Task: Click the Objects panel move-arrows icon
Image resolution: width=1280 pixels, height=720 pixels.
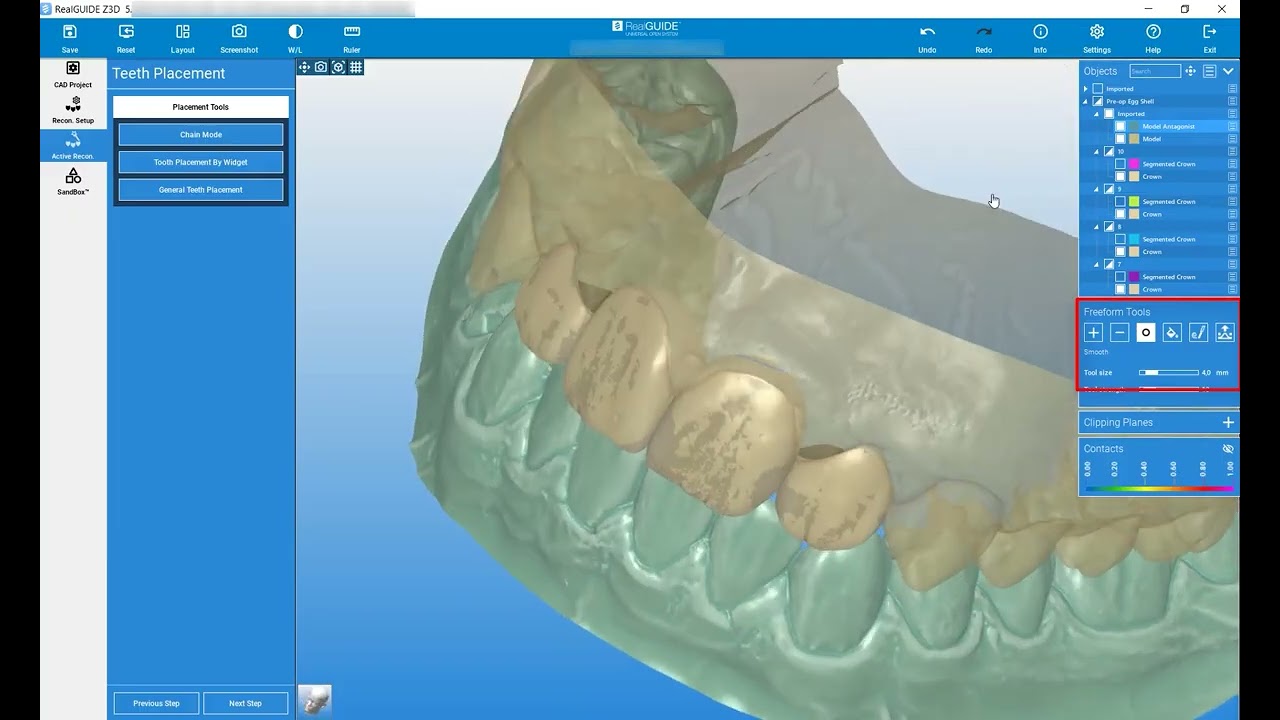Action: [1190, 71]
